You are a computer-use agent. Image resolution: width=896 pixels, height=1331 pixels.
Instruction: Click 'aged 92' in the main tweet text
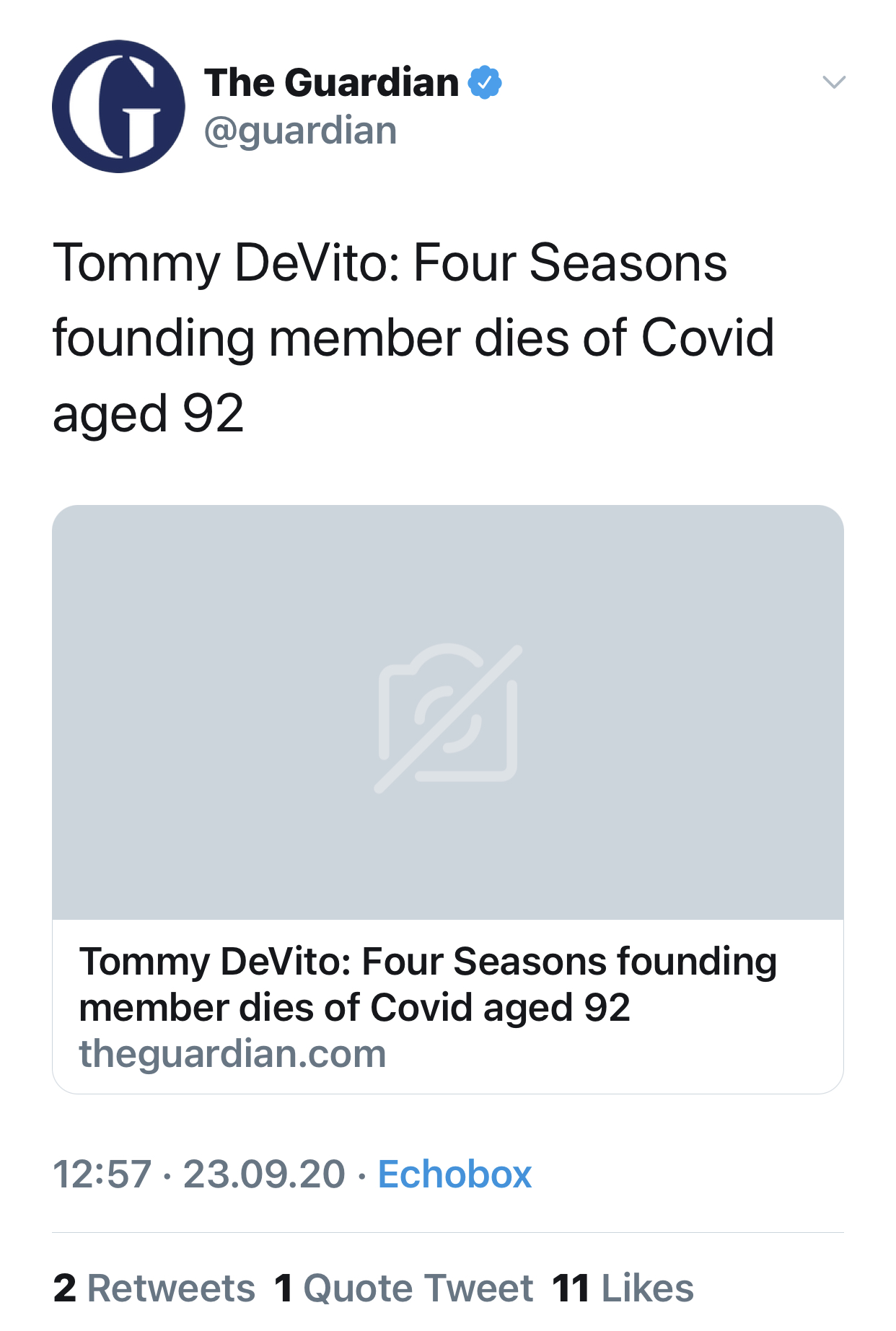pyautogui.click(x=148, y=414)
